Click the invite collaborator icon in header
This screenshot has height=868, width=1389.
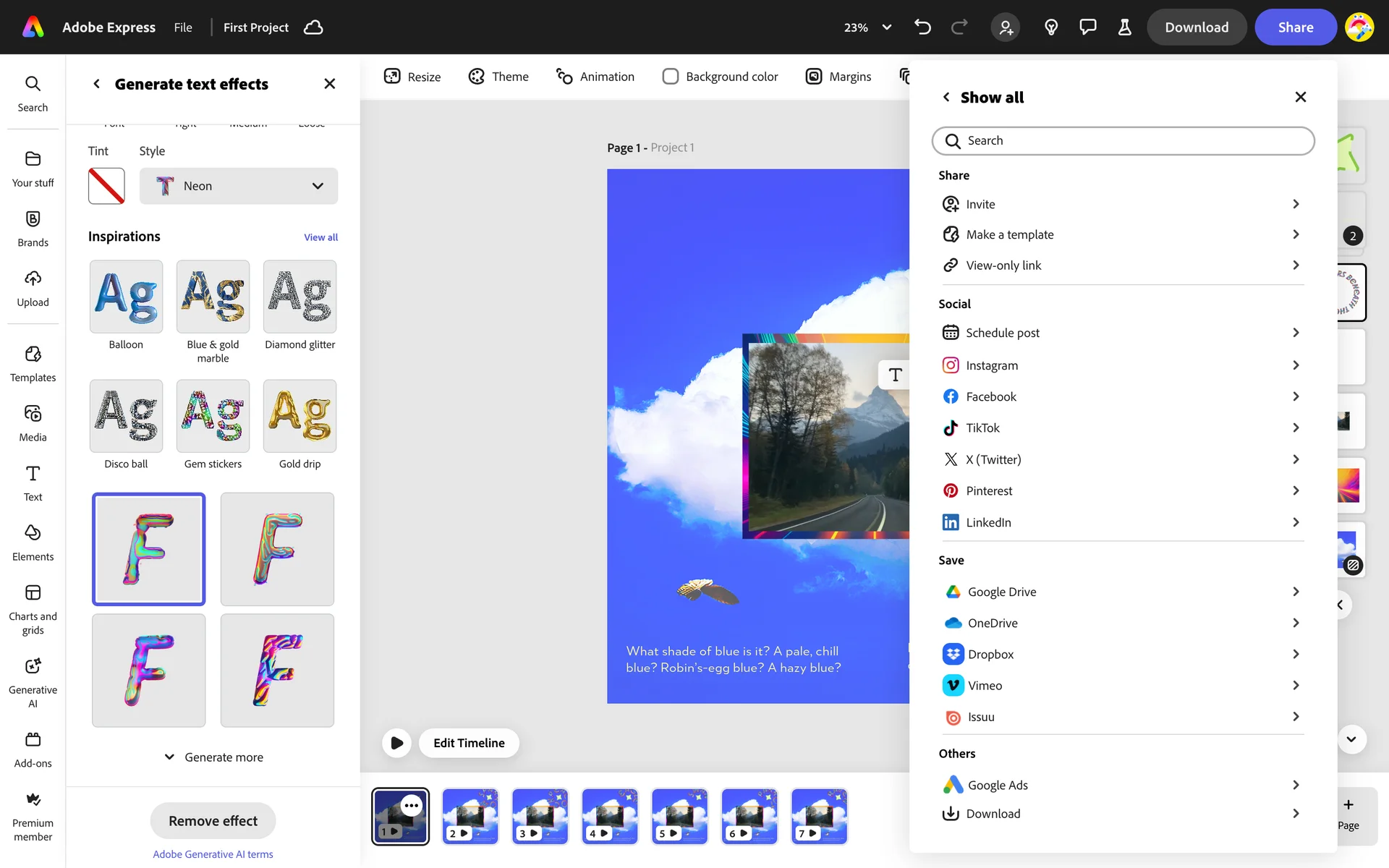point(1006,27)
